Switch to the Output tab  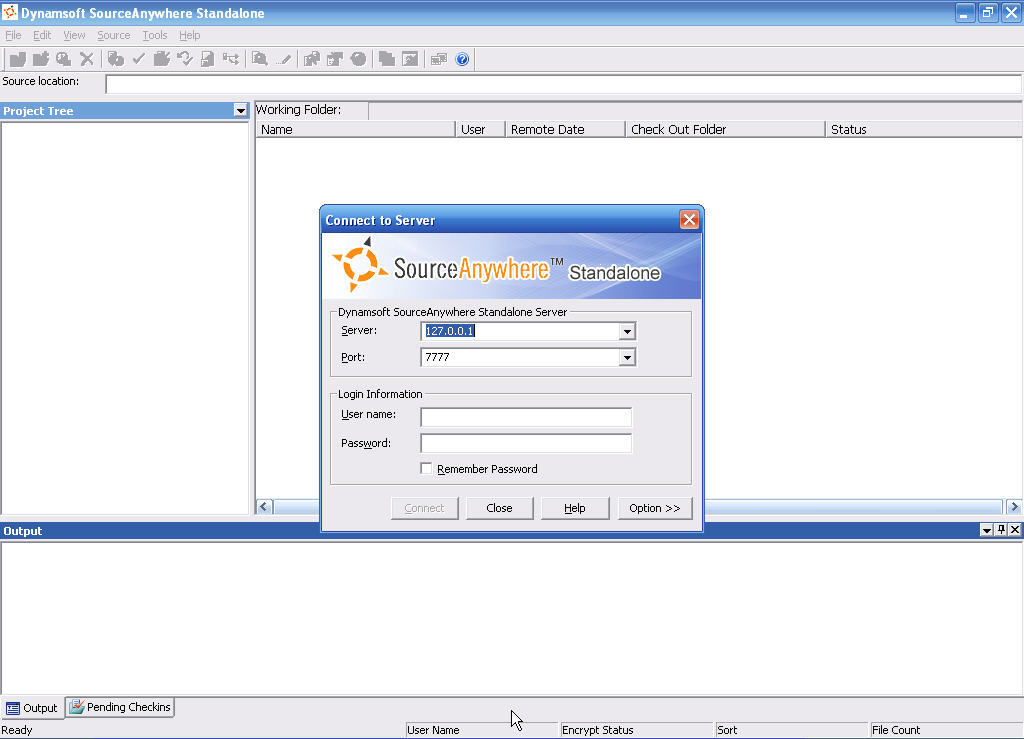coord(32,708)
